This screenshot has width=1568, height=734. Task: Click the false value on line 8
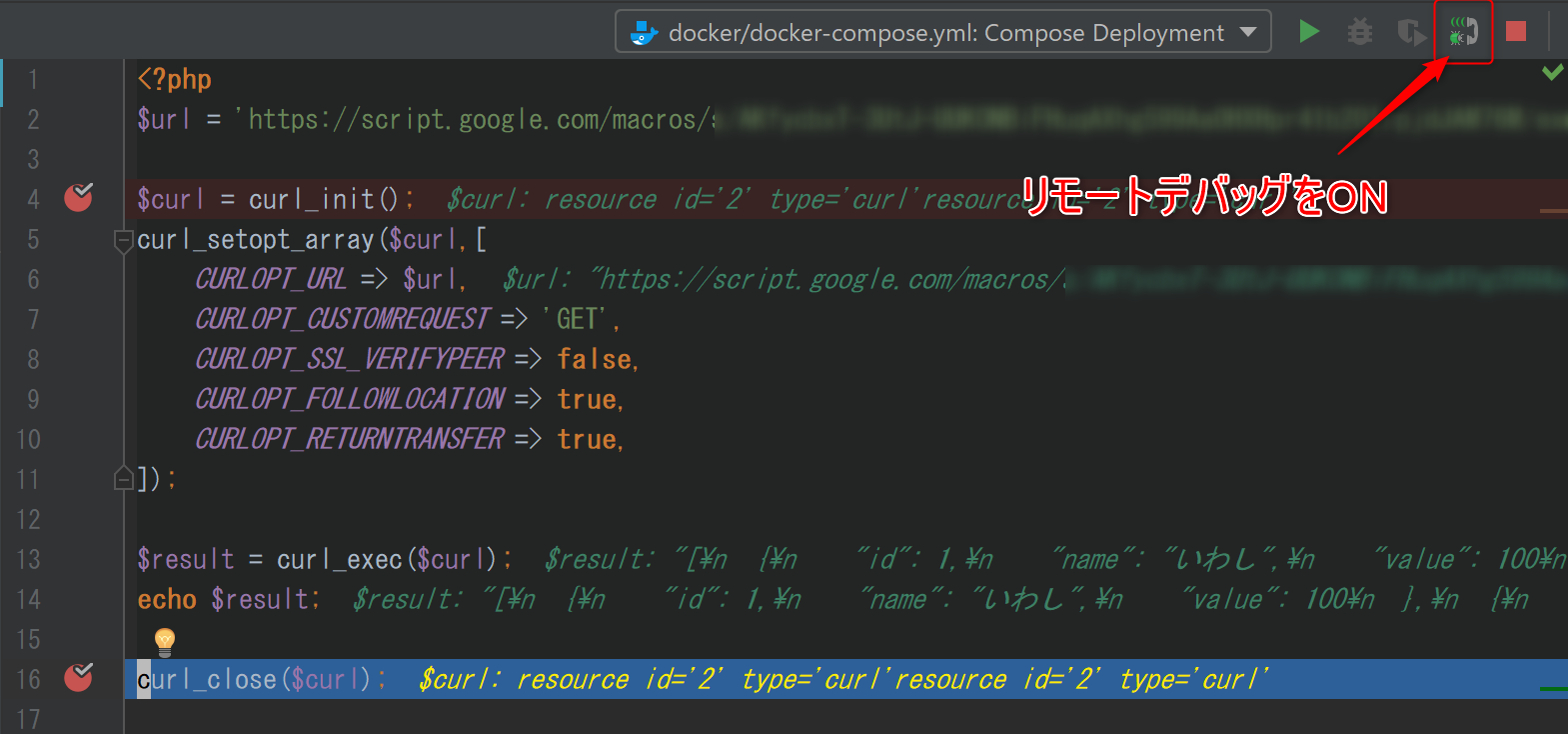[595, 359]
